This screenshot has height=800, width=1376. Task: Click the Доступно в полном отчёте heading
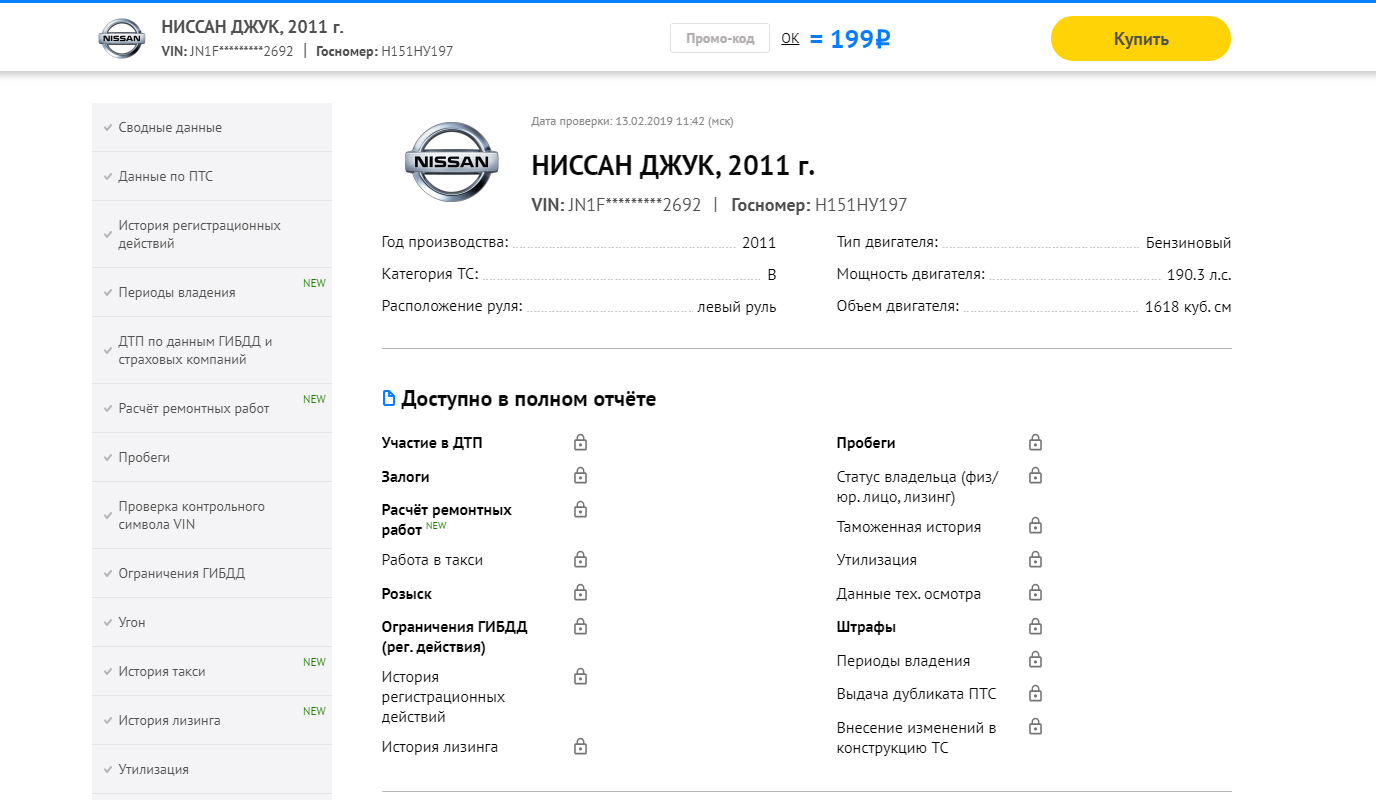click(x=529, y=399)
